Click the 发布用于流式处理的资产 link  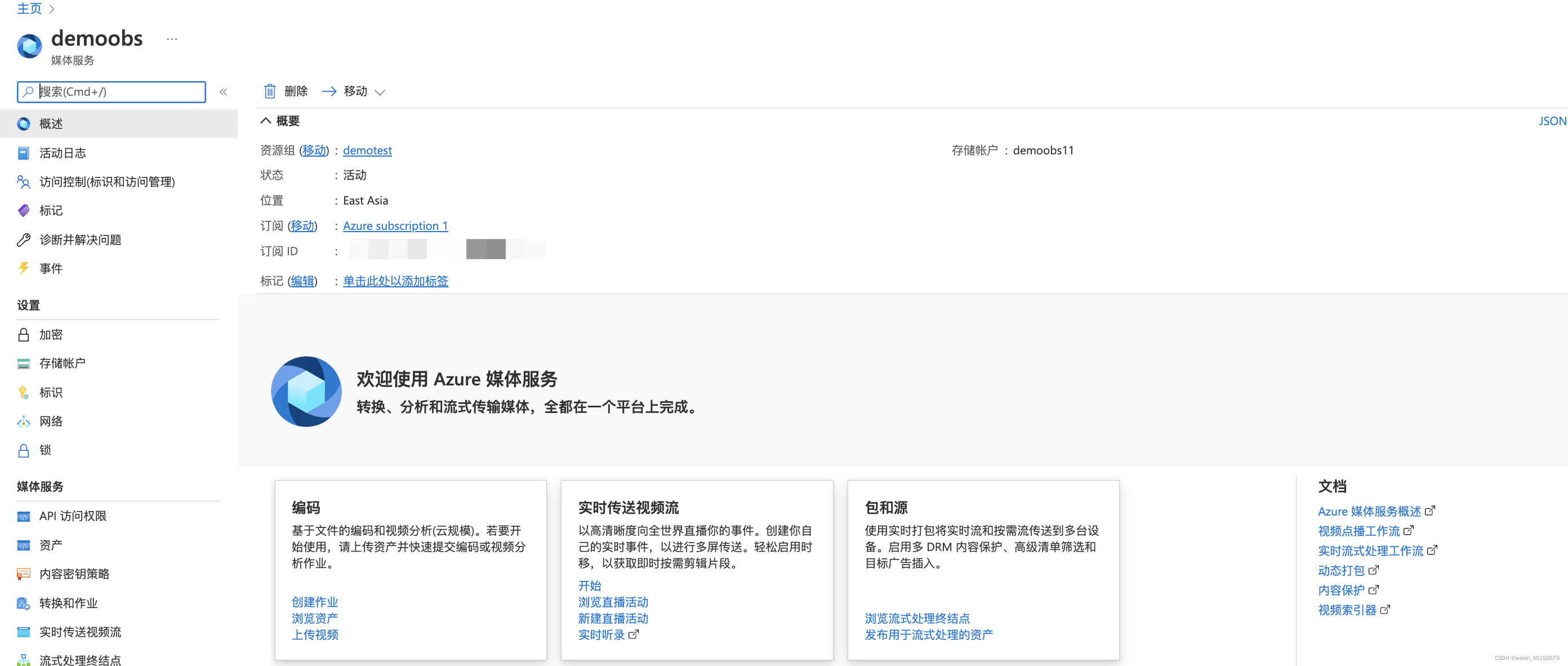pyautogui.click(x=928, y=635)
